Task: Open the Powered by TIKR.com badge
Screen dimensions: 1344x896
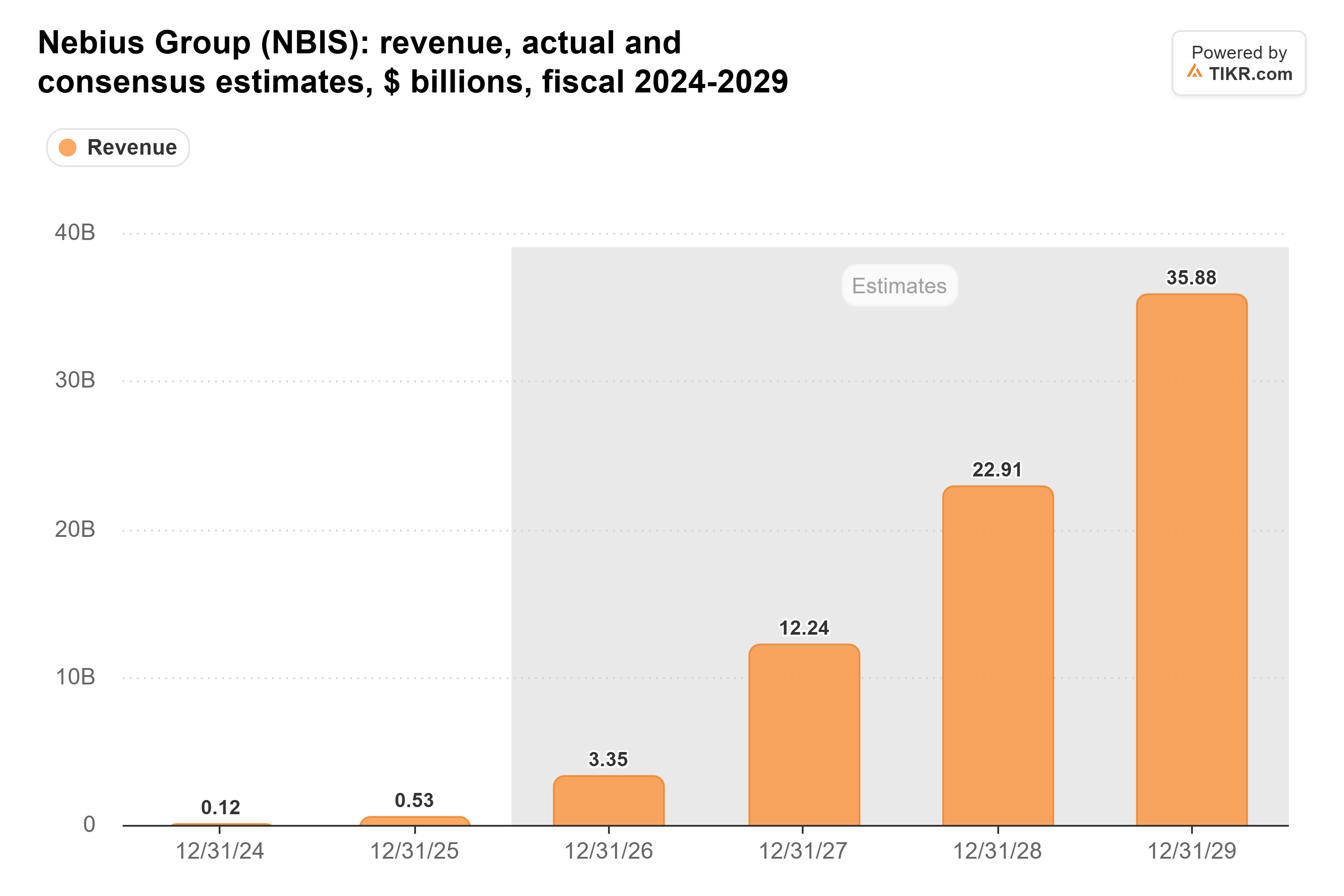Action: point(1239,63)
